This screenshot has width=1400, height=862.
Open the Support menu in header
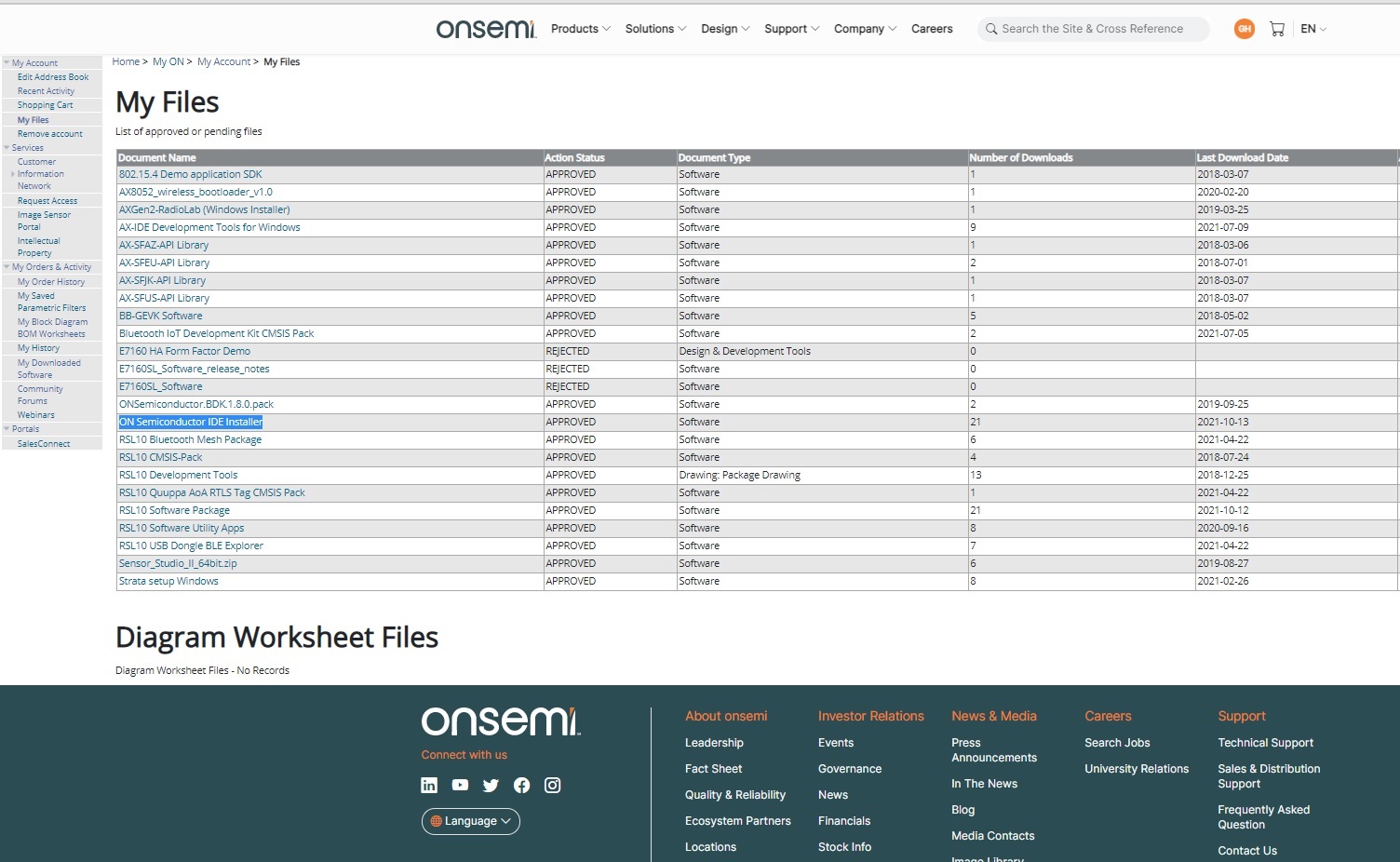click(x=791, y=29)
